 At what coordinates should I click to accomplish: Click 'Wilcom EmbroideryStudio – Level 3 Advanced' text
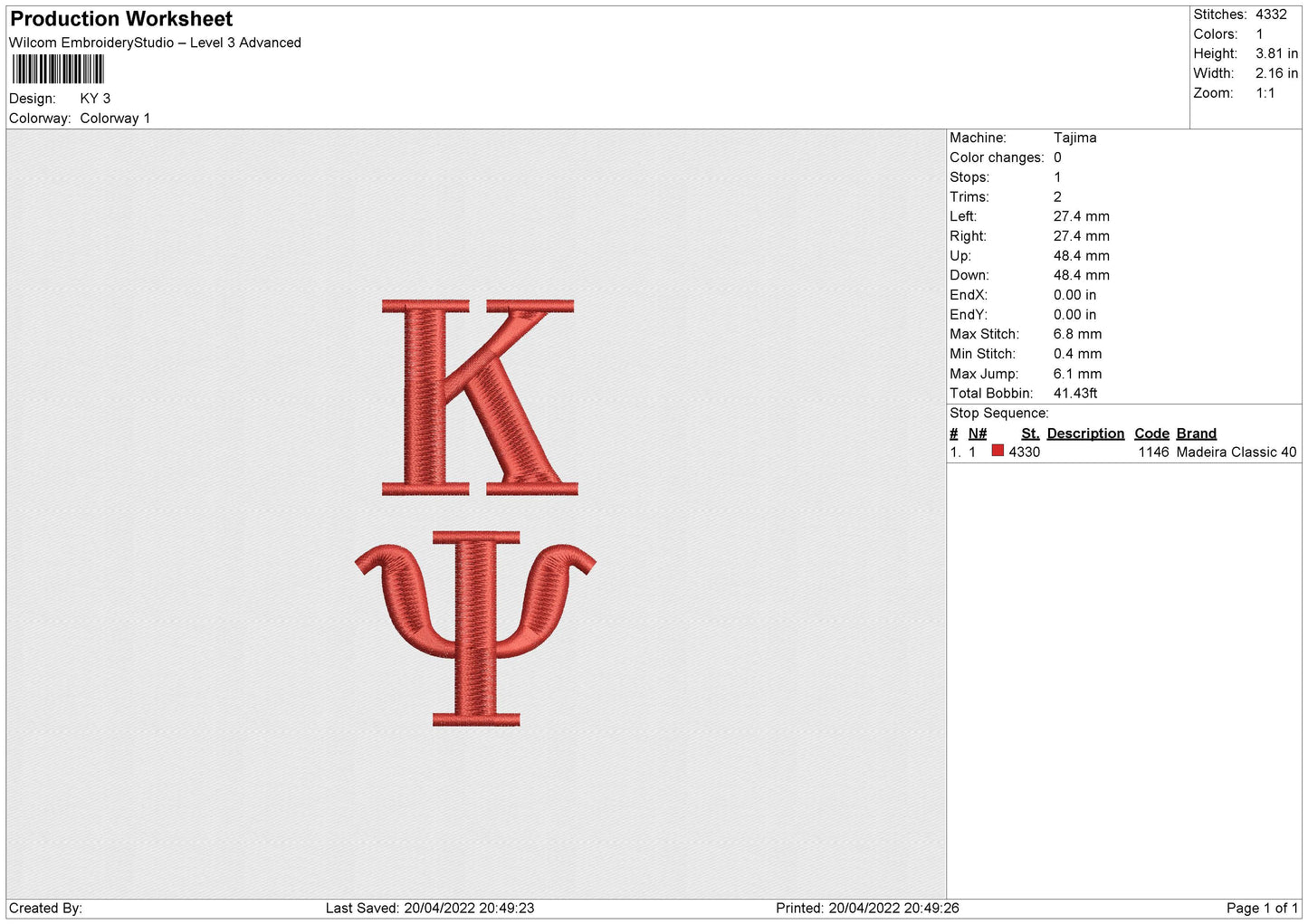point(155,43)
